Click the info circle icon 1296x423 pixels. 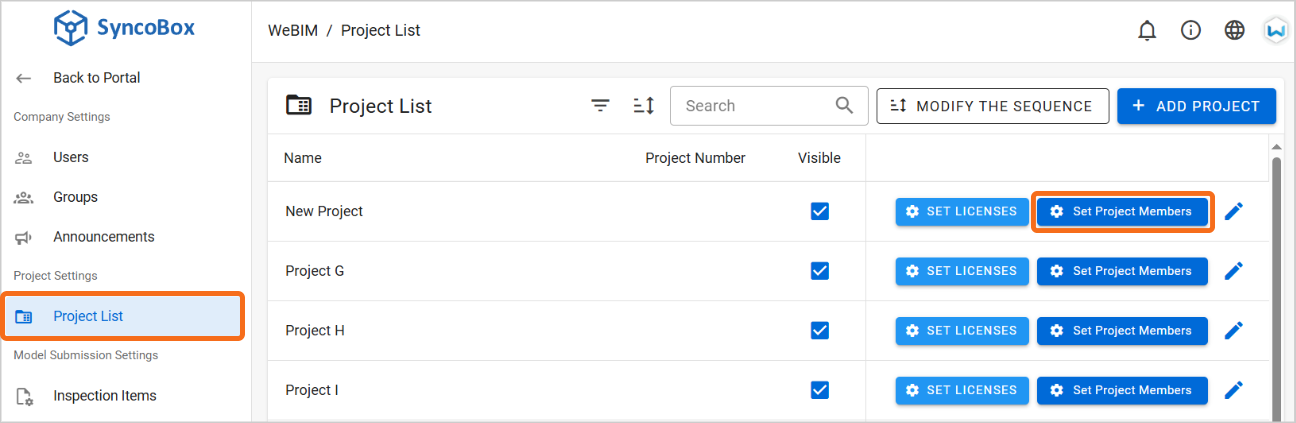1191,30
